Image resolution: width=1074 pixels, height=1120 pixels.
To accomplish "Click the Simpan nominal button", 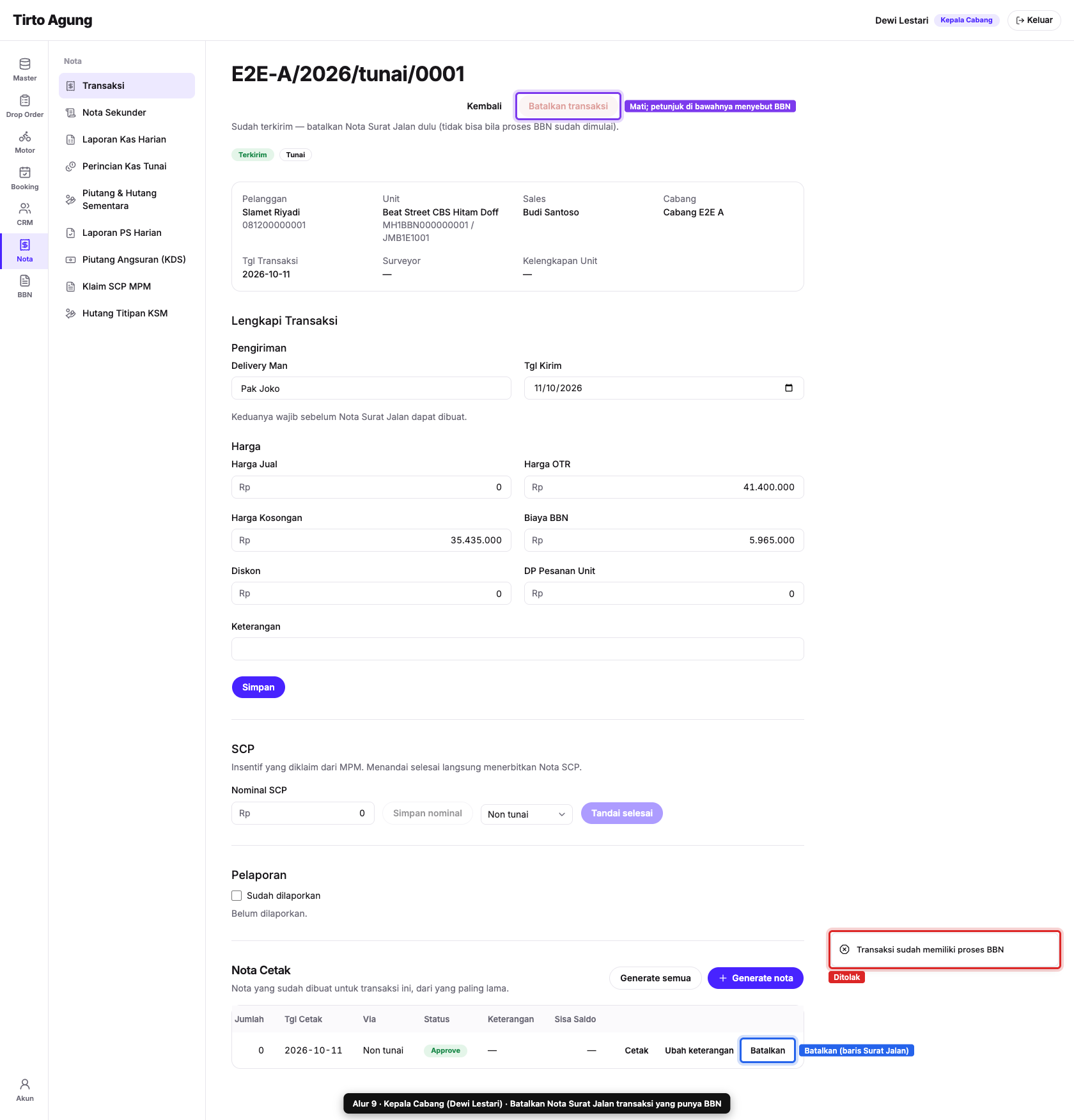I will pos(428,813).
